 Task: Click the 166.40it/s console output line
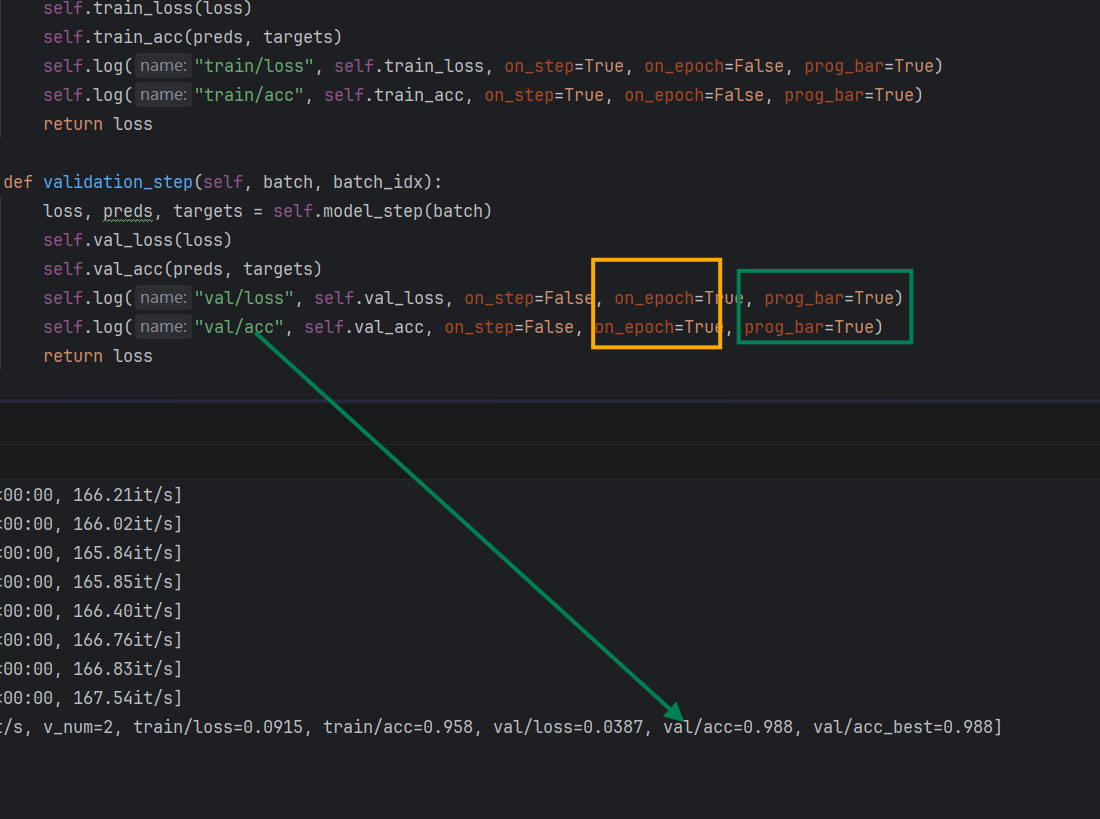coord(91,611)
